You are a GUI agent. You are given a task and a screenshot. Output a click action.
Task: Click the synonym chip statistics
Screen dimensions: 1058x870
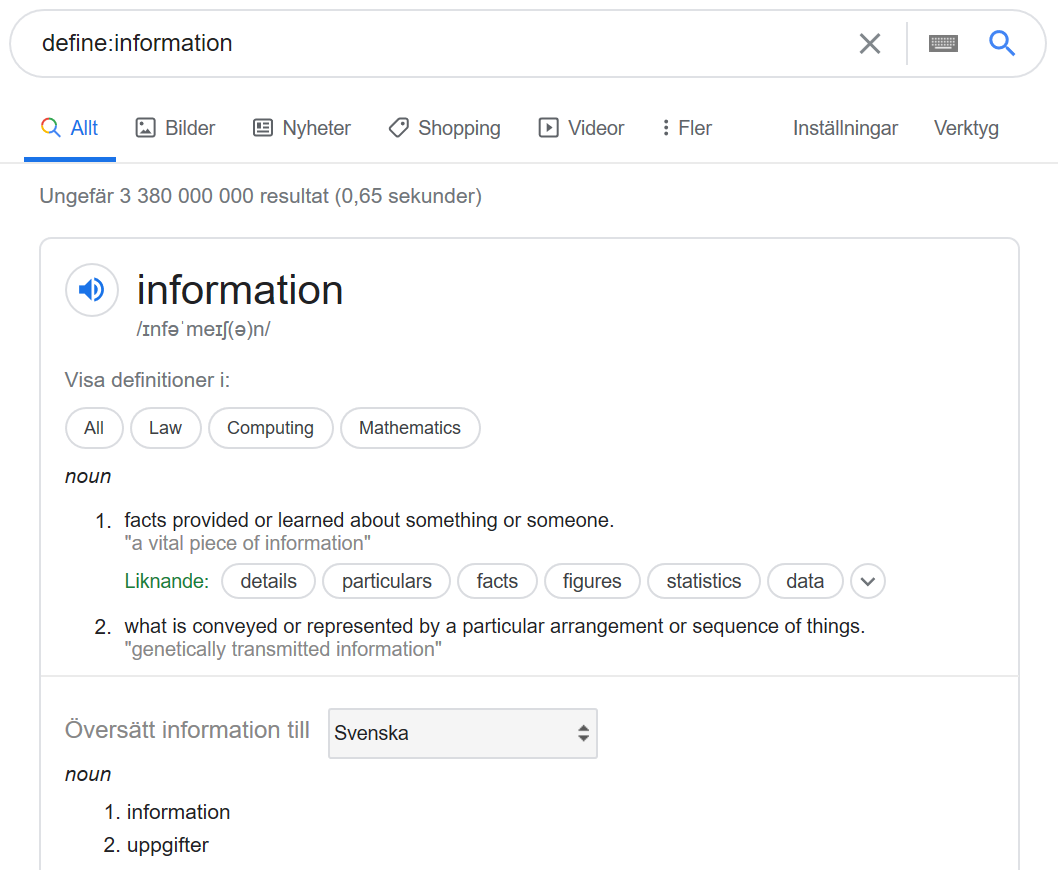click(x=704, y=581)
